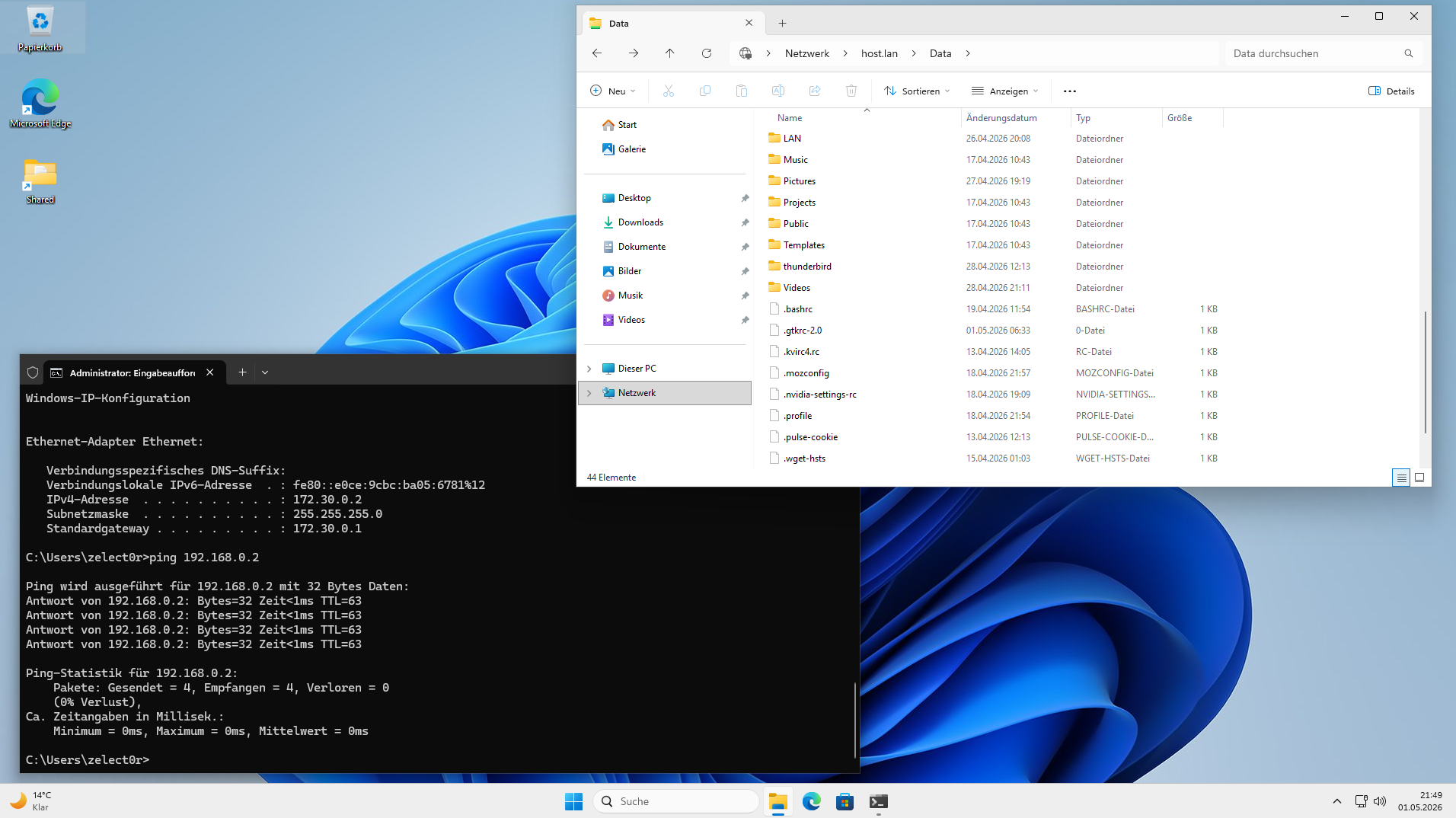Go back in File Explorer
This screenshot has height=818, width=1456.
click(597, 53)
